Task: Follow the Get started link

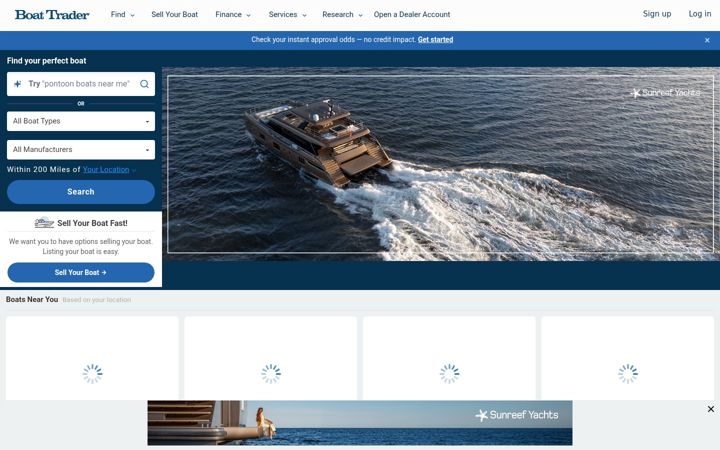Action: (x=435, y=40)
